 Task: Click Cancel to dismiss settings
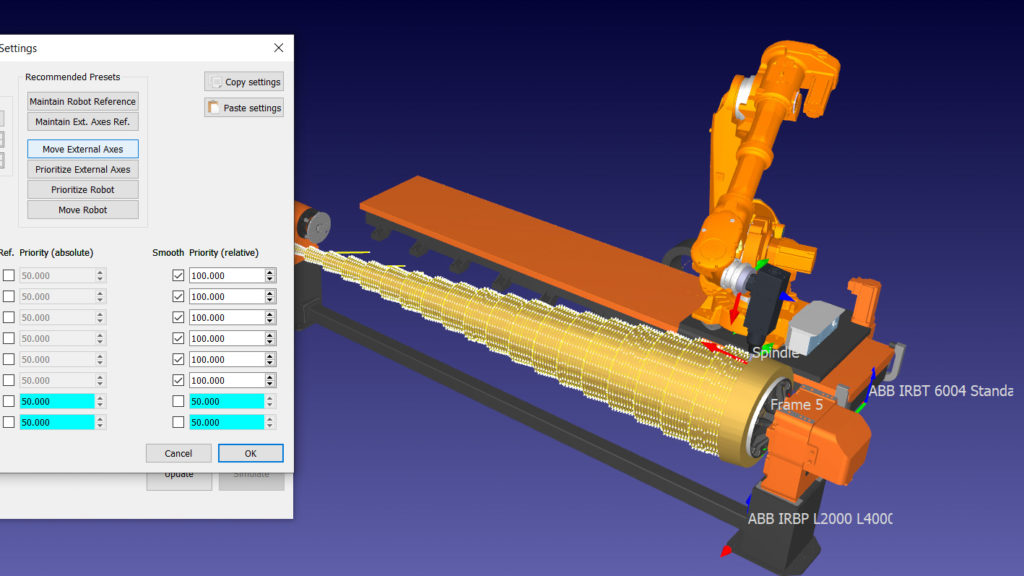coord(178,454)
